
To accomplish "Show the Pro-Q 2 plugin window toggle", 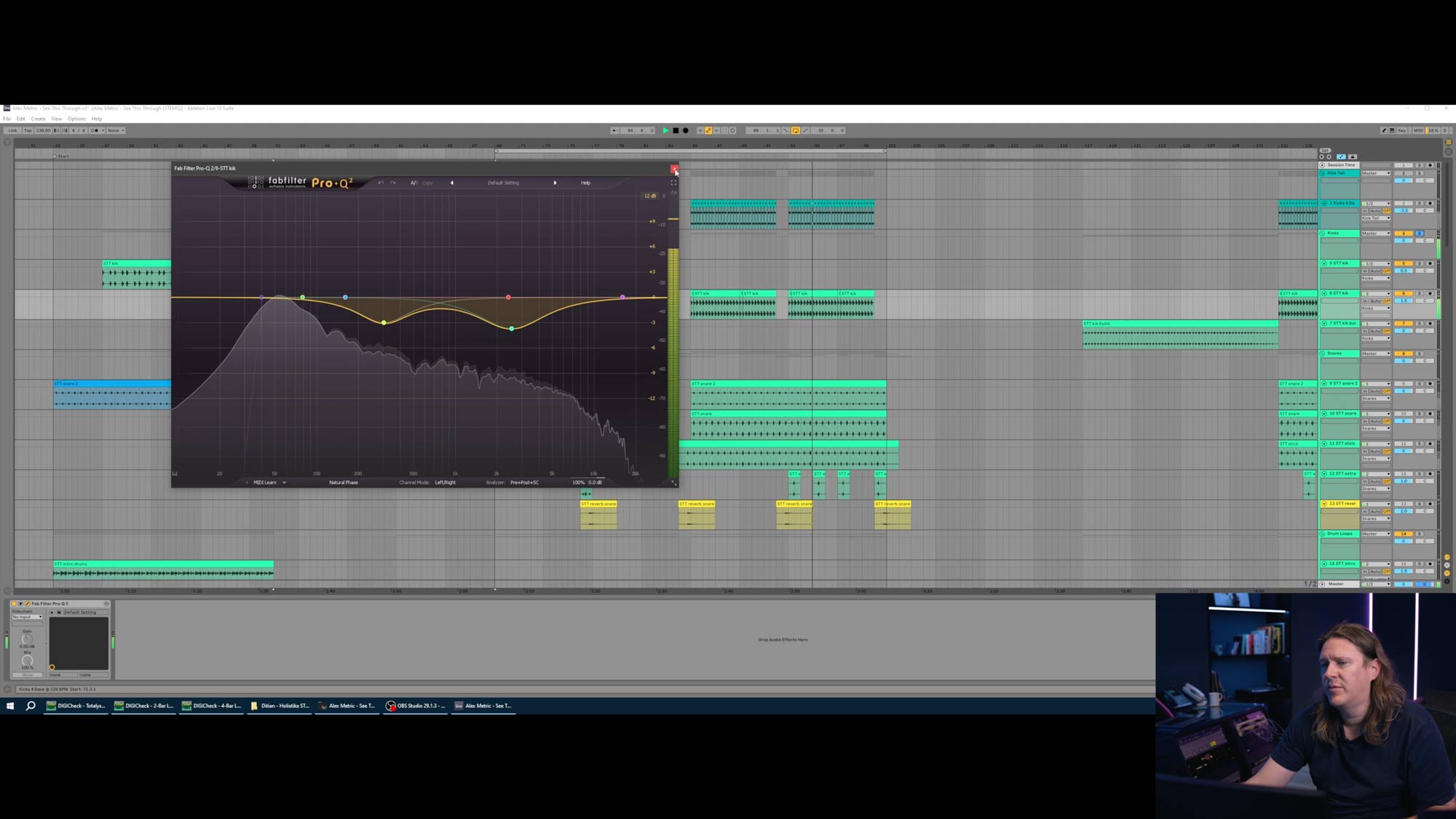I will point(28,604).
